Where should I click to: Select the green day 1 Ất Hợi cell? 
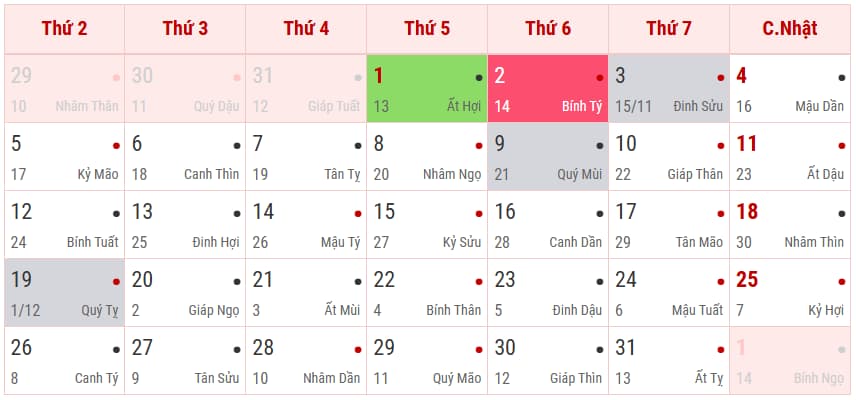(427, 88)
